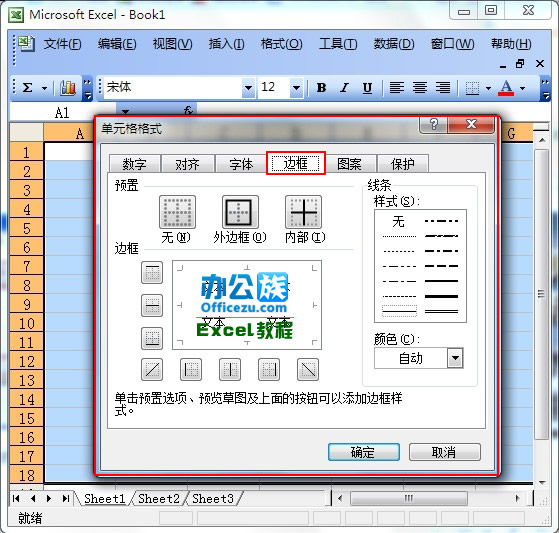
Task: Open the 文件(F) menu
Action: (63, 44)
